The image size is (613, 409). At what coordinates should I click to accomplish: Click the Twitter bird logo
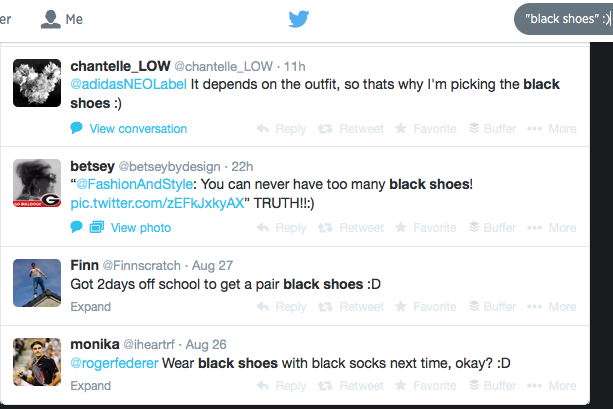(x=301, y=19)
